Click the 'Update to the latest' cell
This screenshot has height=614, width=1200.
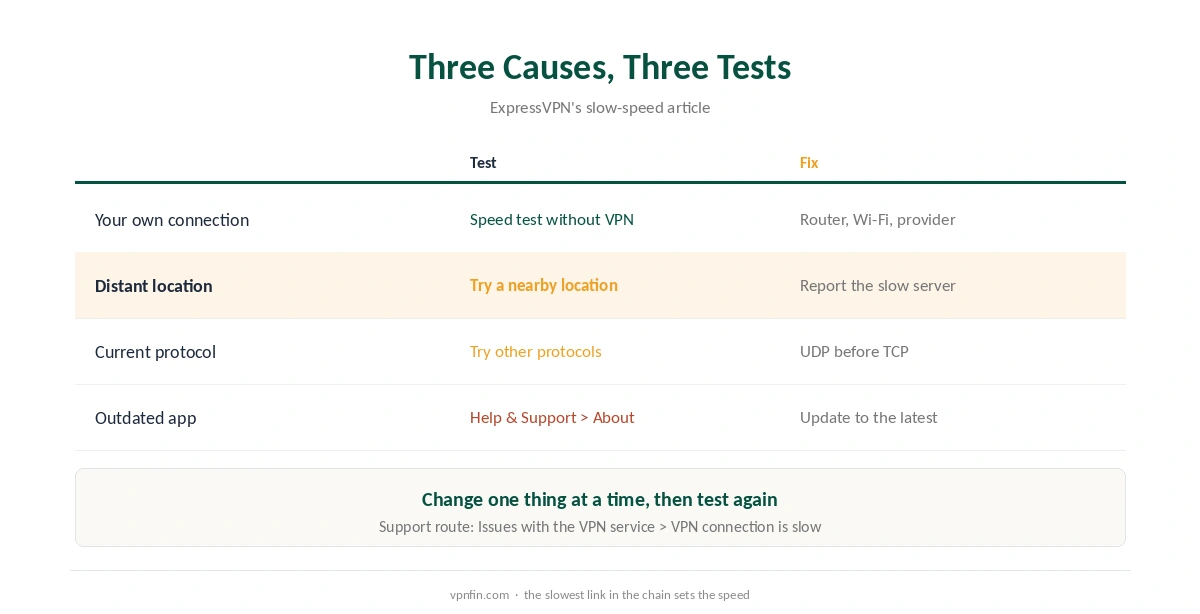click(x=869, y=418)
